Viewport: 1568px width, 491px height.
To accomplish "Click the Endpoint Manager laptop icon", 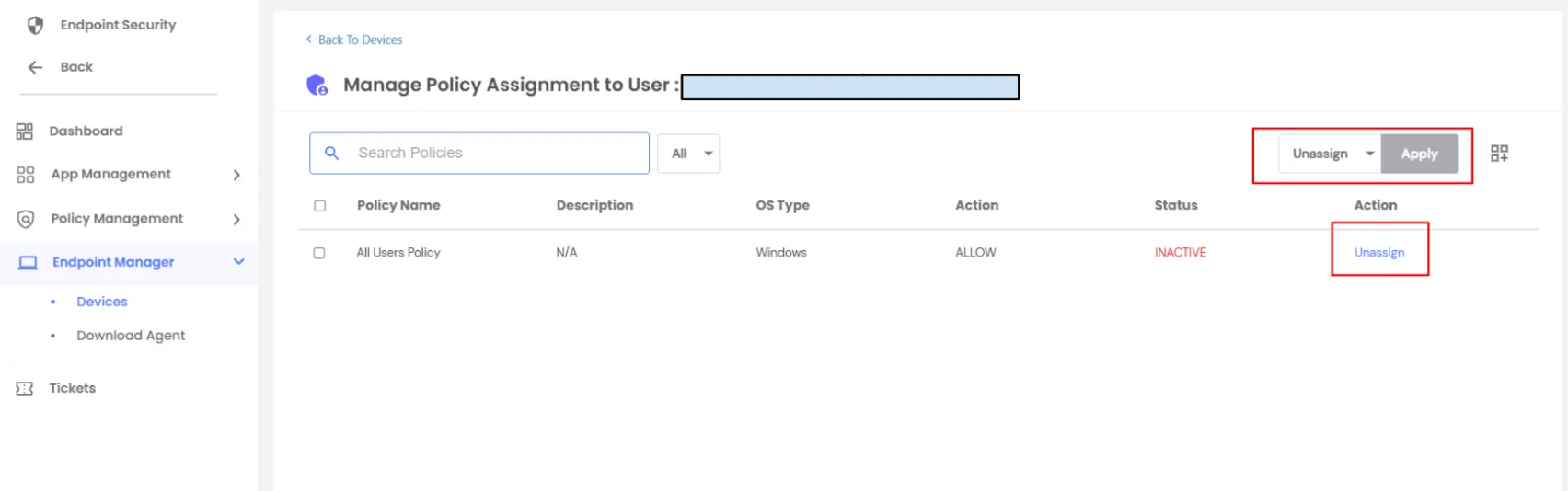I will click(x=29, y=263).
